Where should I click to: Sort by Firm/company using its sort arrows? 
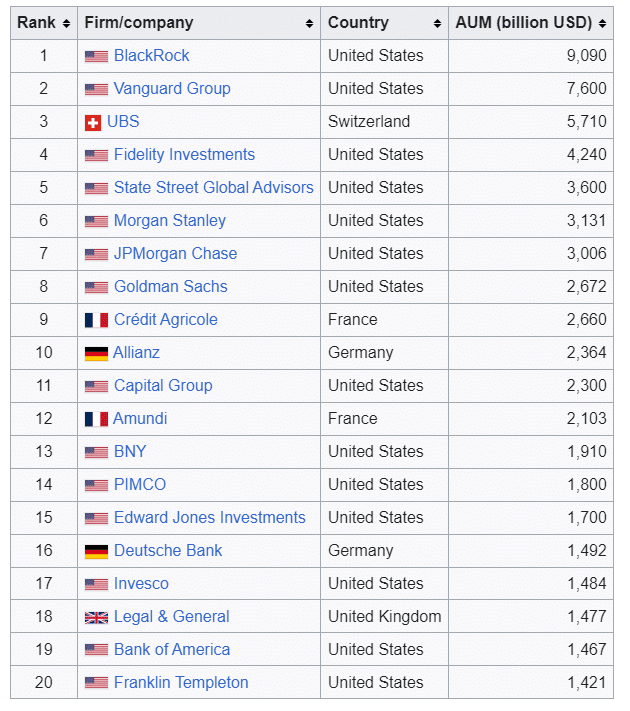(x=309, y=23)
